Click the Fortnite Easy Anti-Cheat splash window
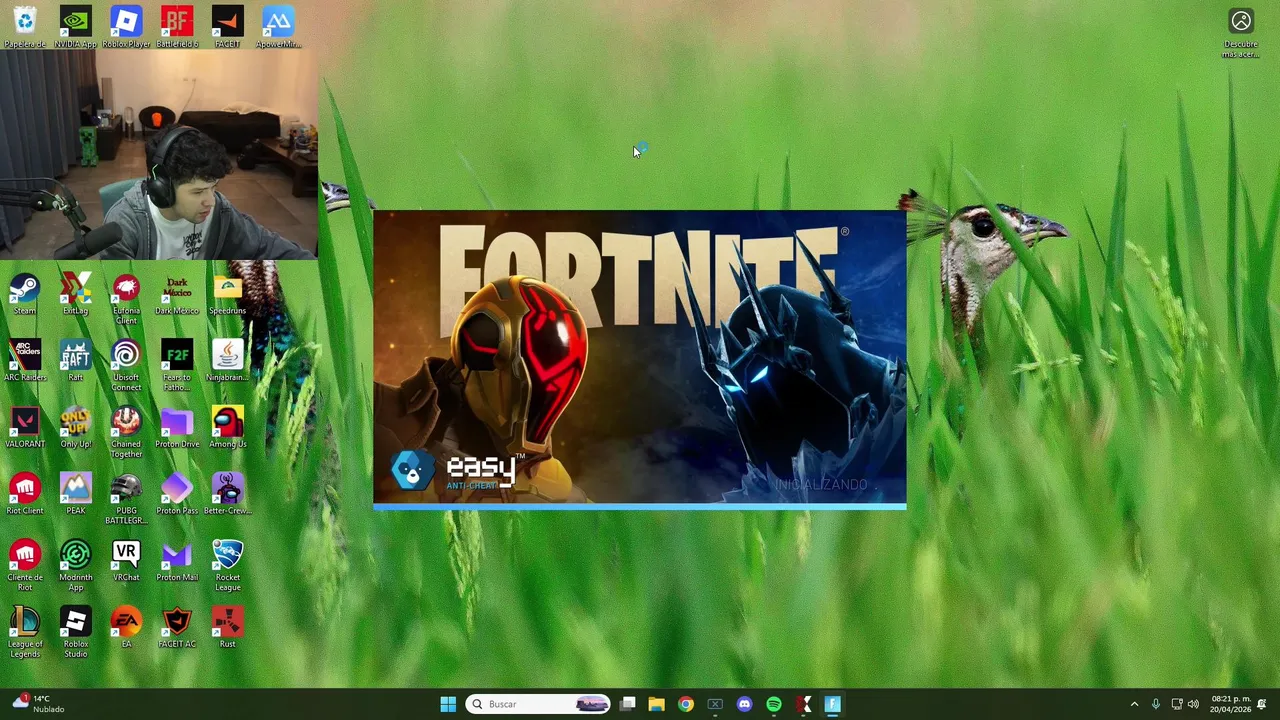This screenshot has height=720, width=1280. click(640, 360)
